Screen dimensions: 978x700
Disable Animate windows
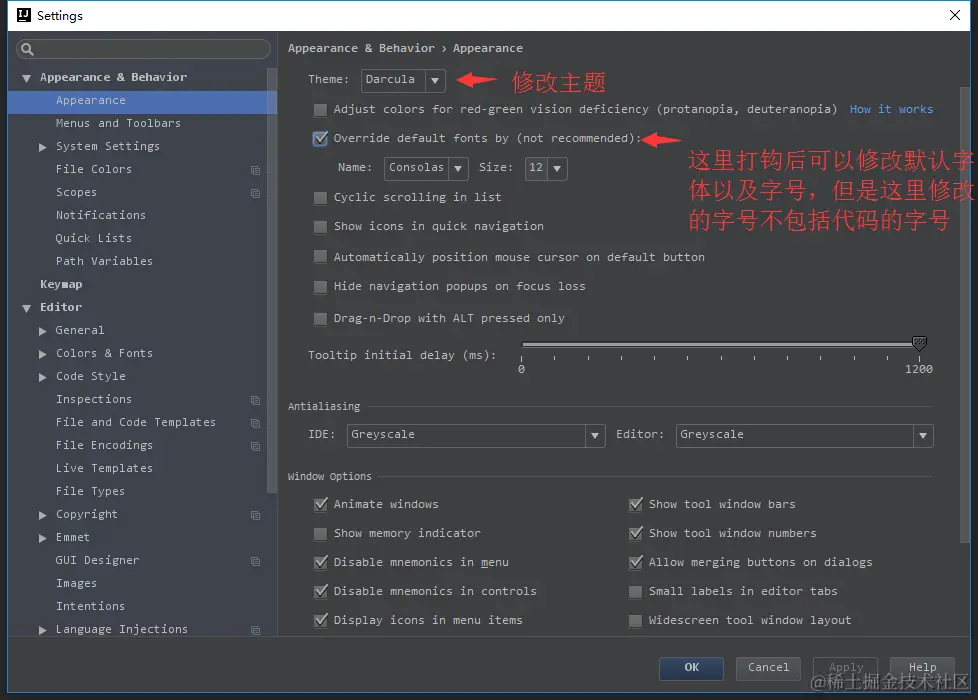click(320, 504)
